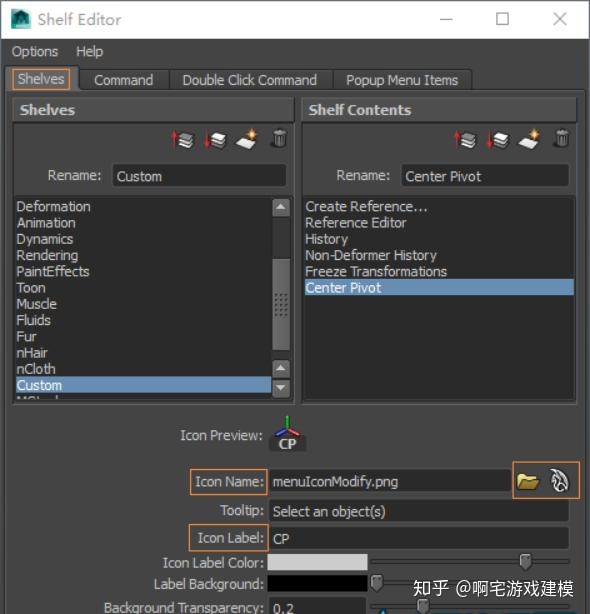Click the Icon Label Color slider handle
The height and width of the screenshot is (614, 590).
[x=525, y=562]
